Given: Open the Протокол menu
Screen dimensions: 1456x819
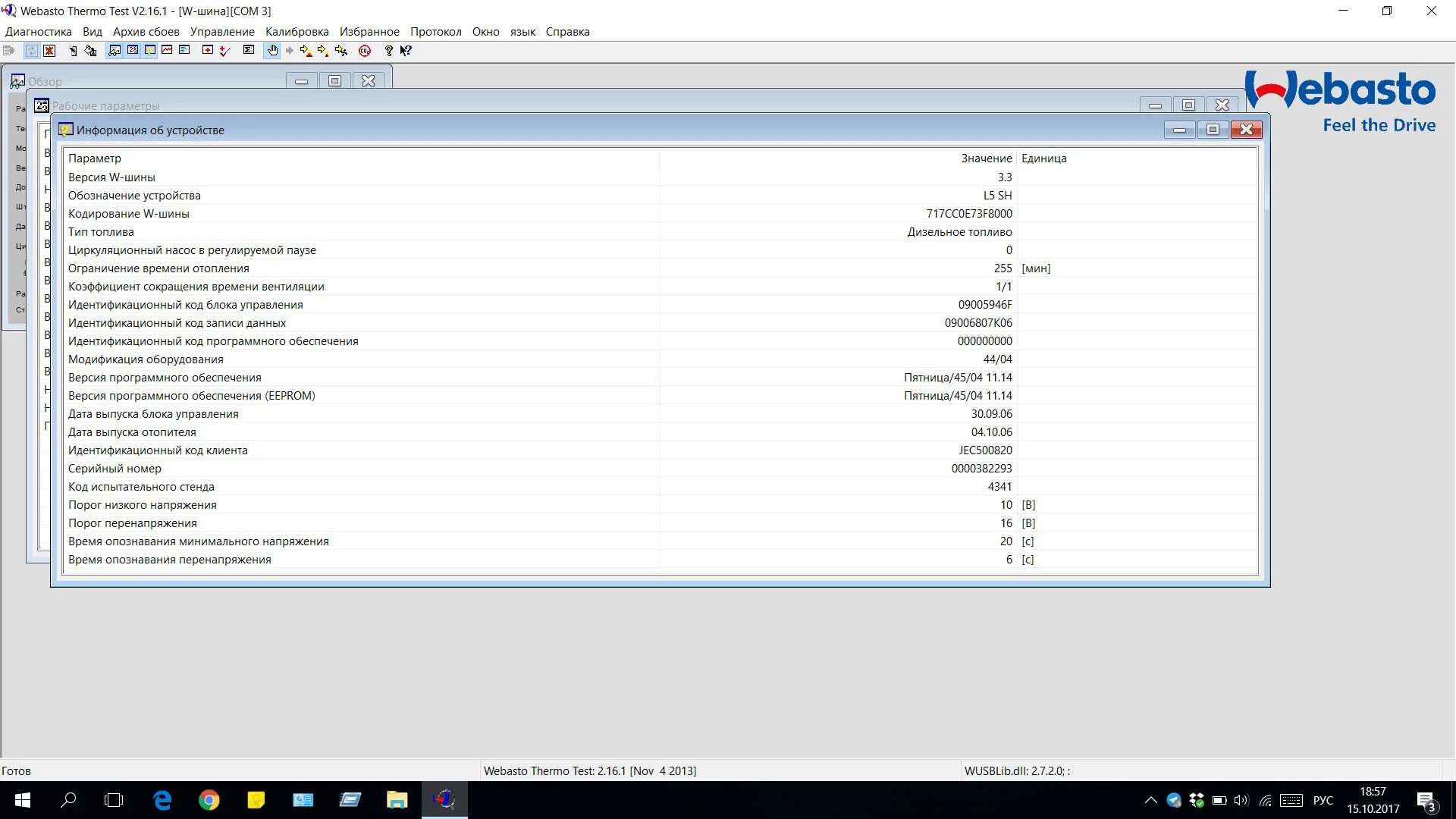Looking at the screenshot, I should pos(435,32).
